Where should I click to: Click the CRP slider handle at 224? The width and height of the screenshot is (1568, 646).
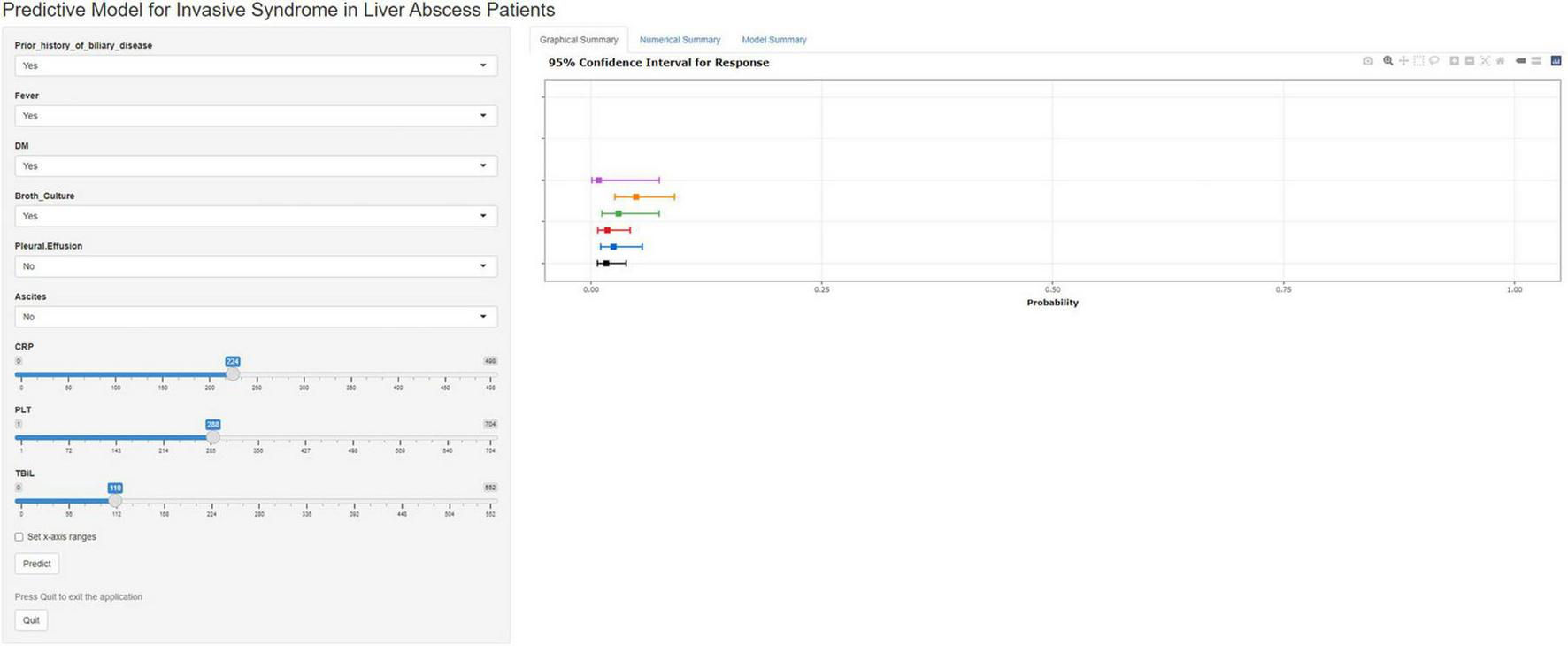(233, 374)
